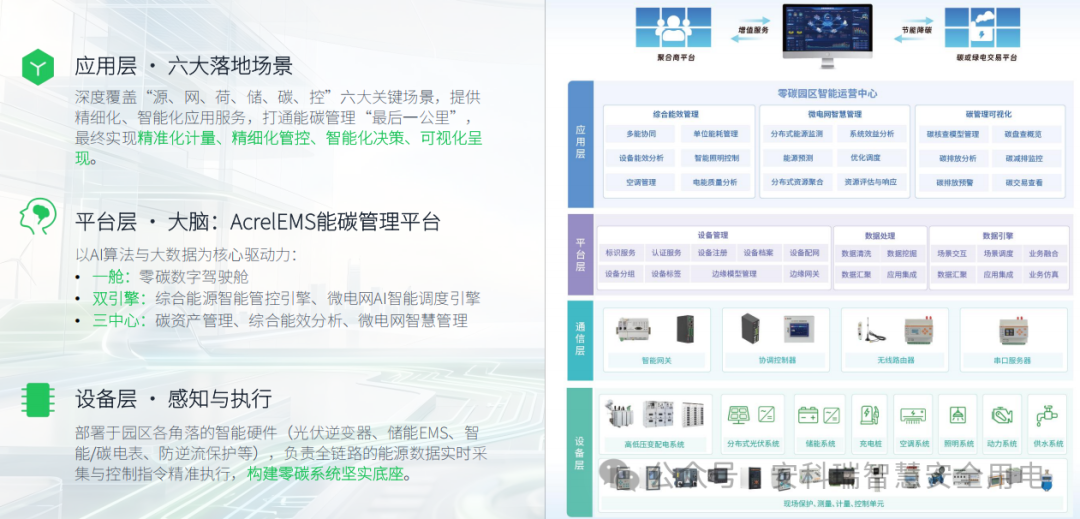Click the inverter icon in 分布式光伏系统 box

(x=766, y=414)
